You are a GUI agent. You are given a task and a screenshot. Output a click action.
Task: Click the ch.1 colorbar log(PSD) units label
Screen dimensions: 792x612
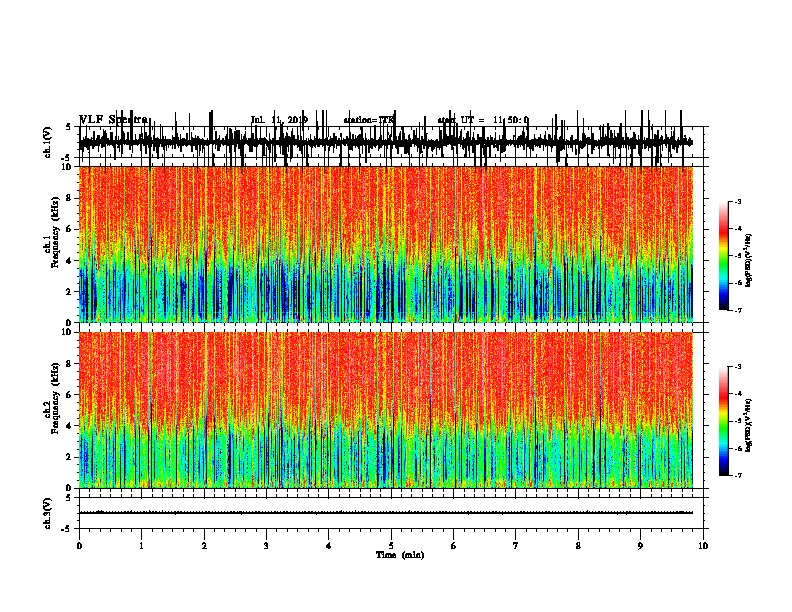[x=748, y=261]
